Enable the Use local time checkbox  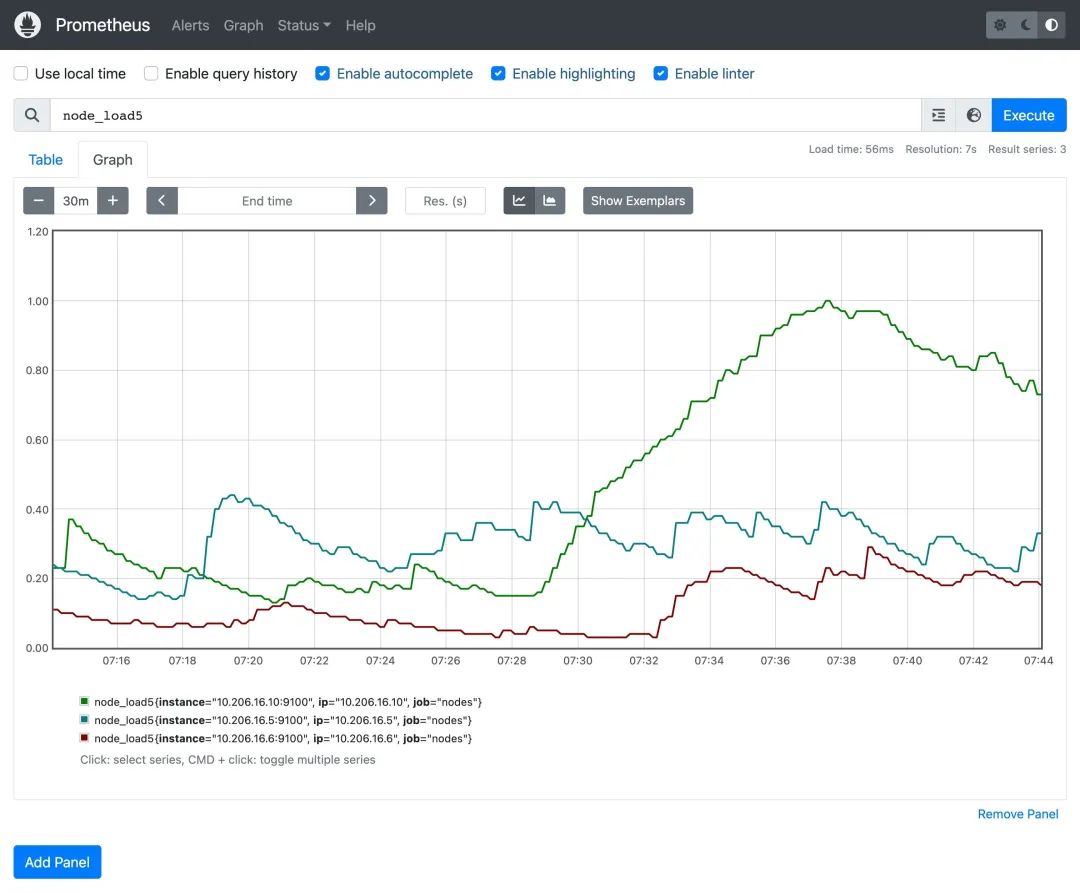coord(21,73)
